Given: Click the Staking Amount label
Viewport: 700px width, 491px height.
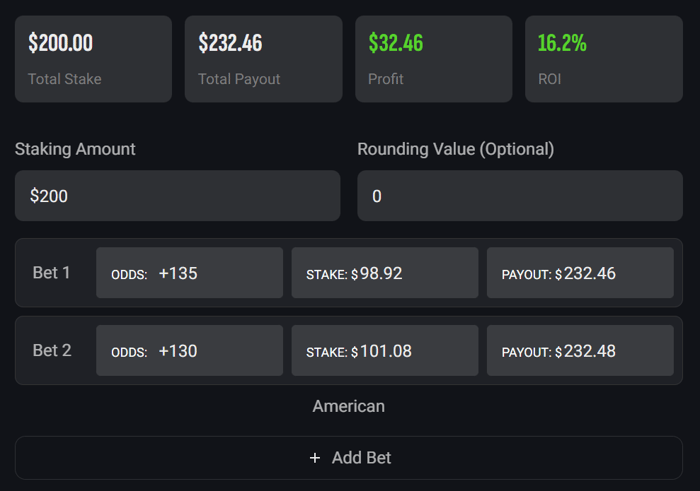Looking at the screenshot, I should tap(75, 149).
